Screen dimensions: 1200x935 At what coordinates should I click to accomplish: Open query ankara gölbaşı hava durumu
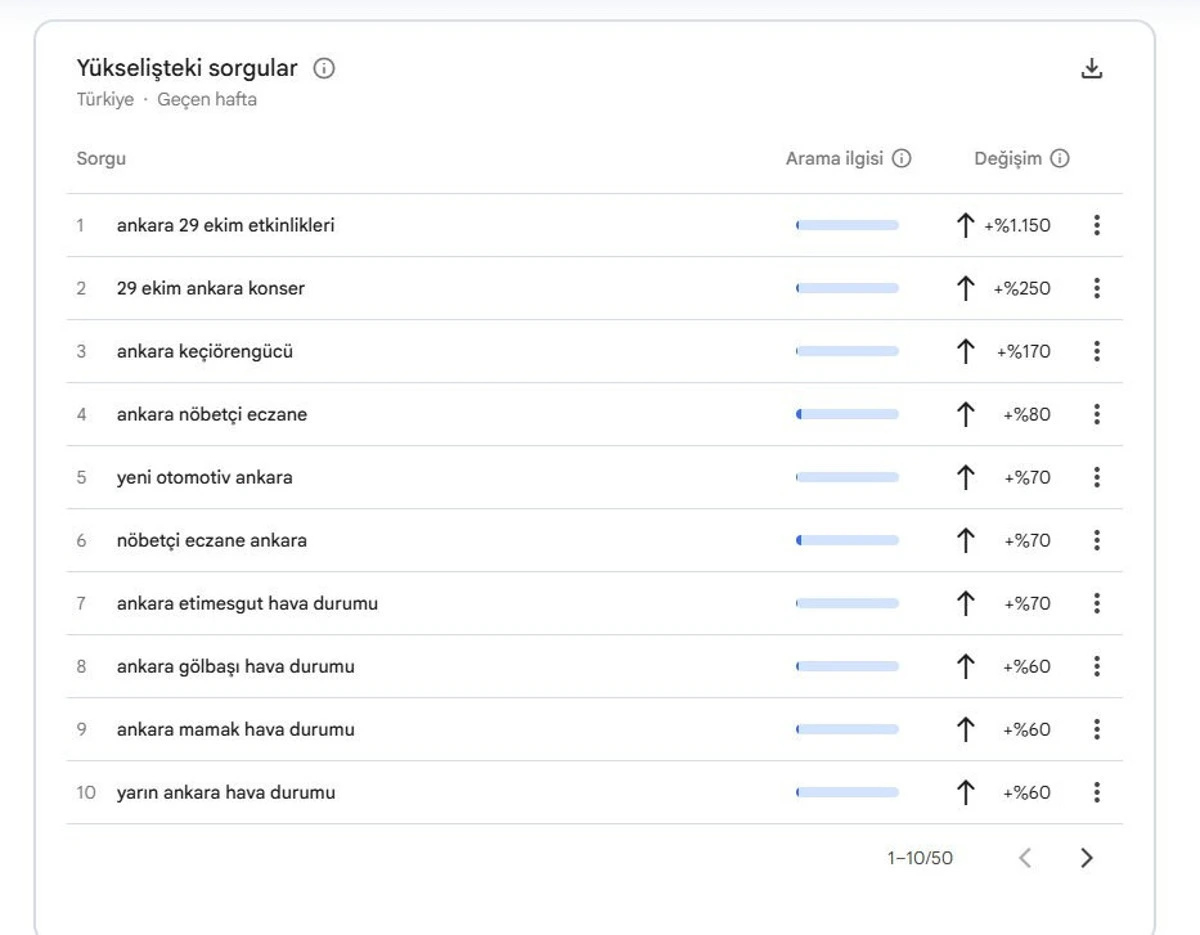coord(235,667)
